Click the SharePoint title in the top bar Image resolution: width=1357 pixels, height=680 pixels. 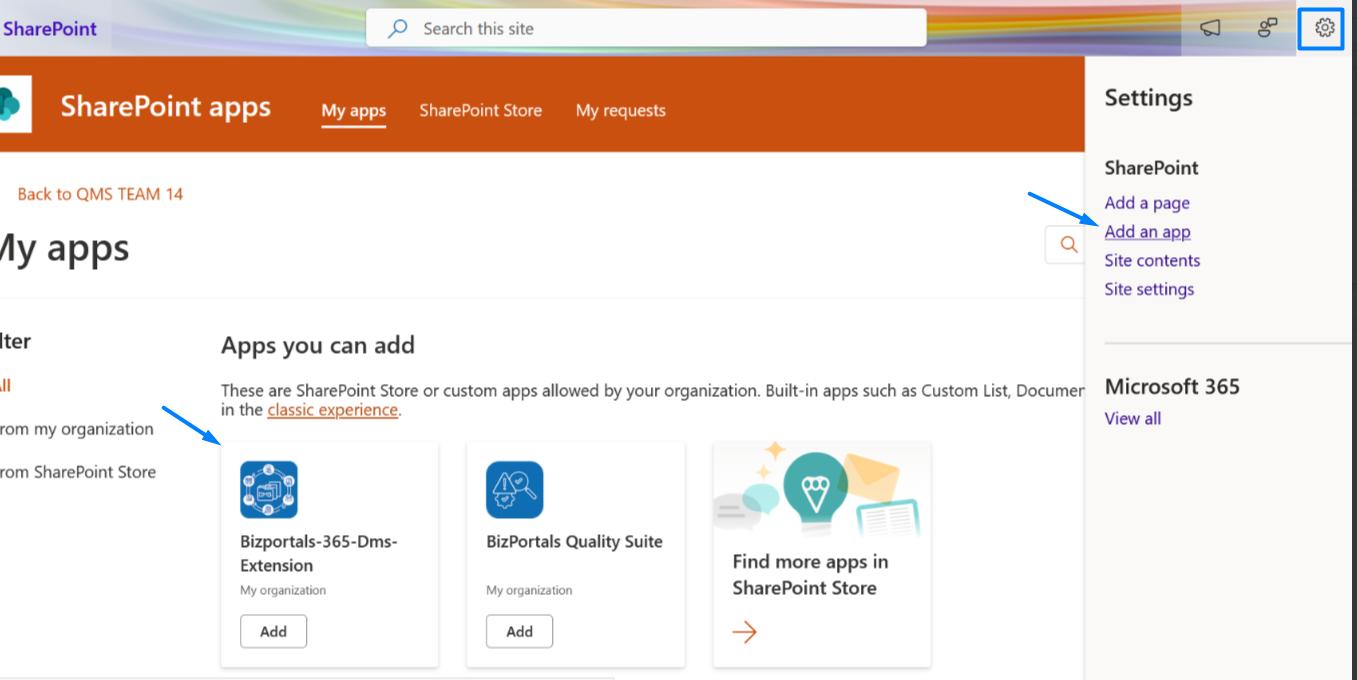coord(50,29)
